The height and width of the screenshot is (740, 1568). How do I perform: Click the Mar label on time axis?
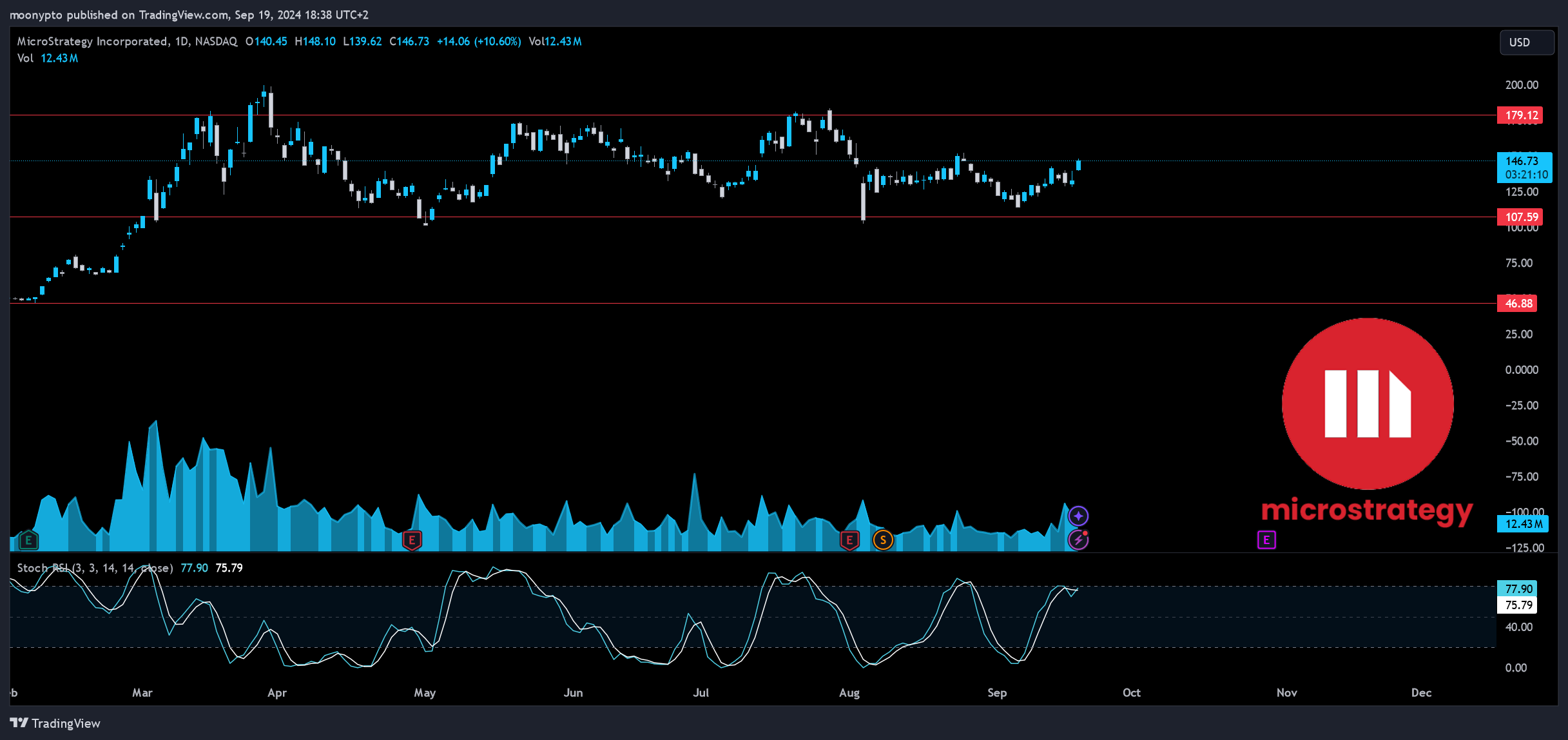142,693
